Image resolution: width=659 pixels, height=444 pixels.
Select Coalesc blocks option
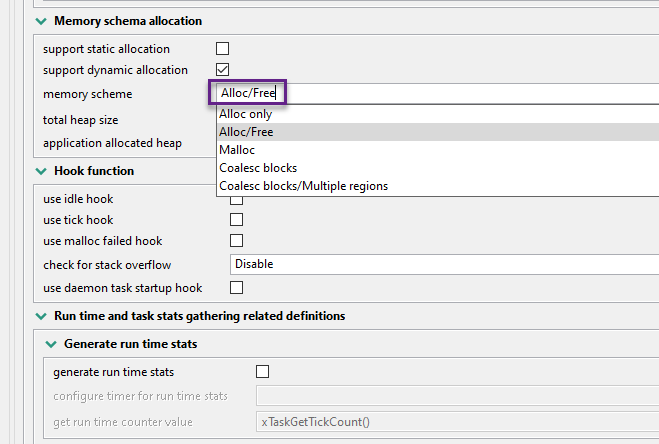258,168
